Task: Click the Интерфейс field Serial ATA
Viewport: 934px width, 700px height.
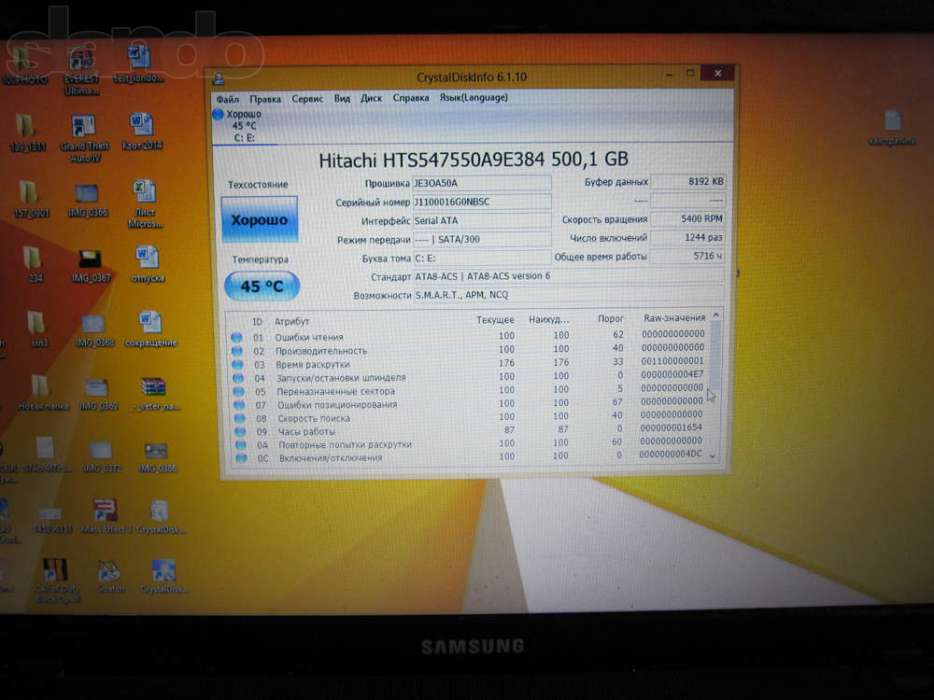Action: point(482,220)
